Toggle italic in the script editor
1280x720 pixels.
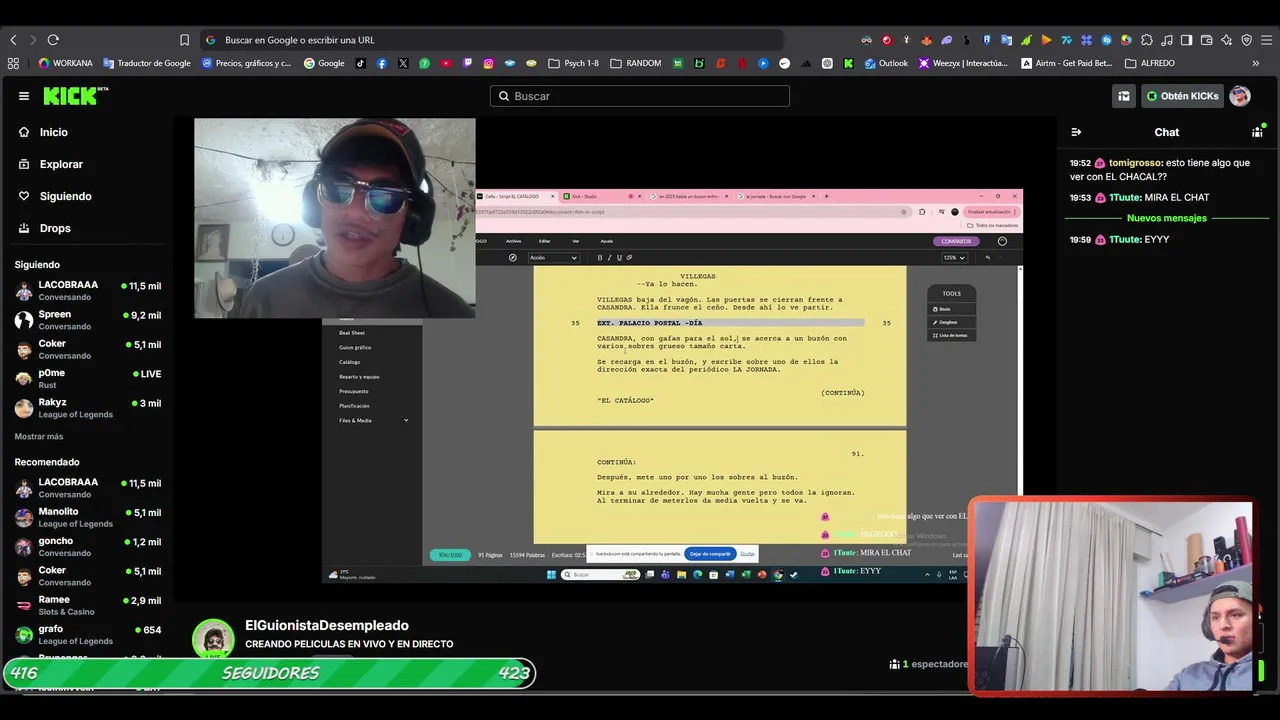tap(610, 258)
